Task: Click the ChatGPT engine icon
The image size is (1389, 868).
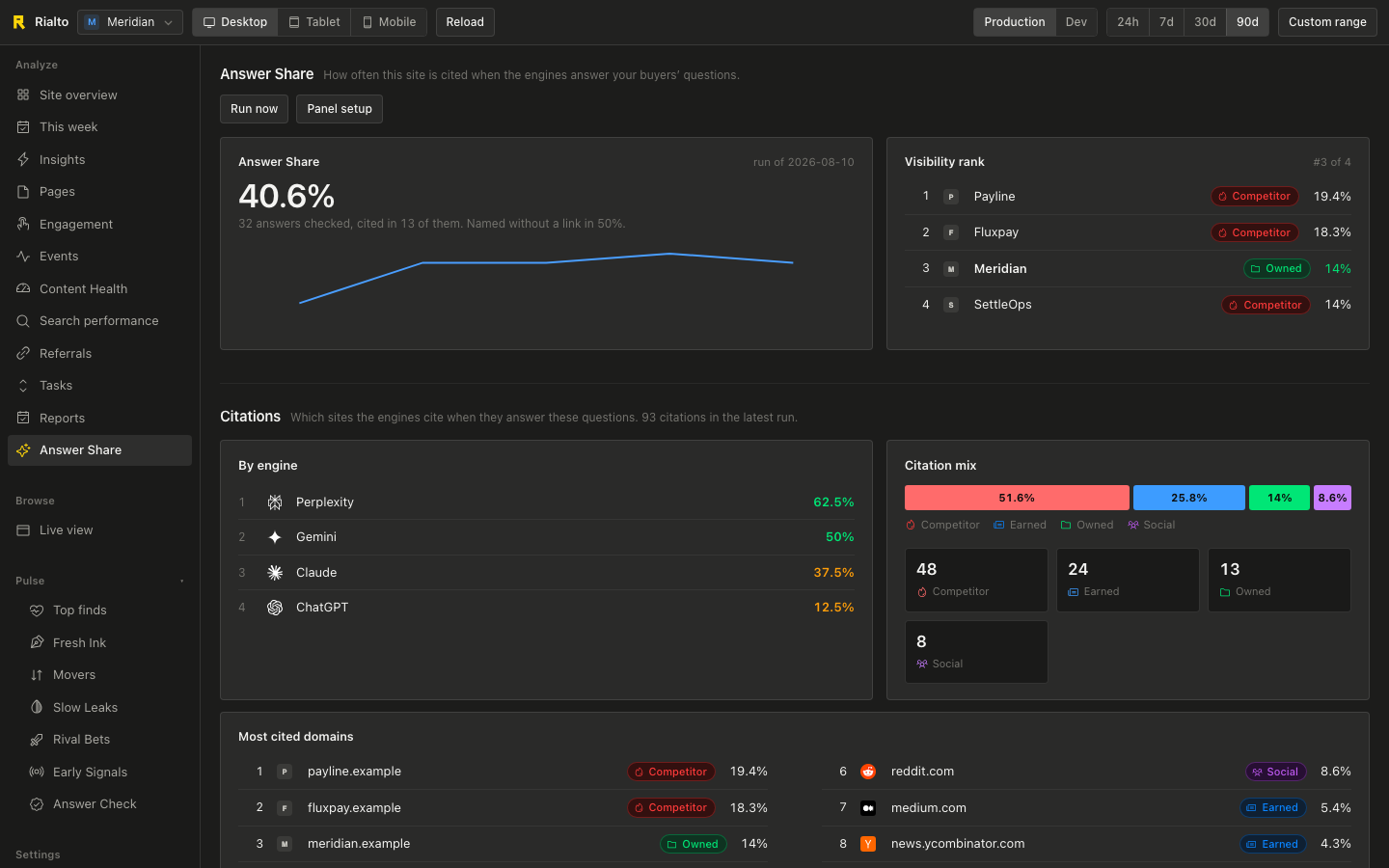Action: pyautogui.click(x=275, y=608)
